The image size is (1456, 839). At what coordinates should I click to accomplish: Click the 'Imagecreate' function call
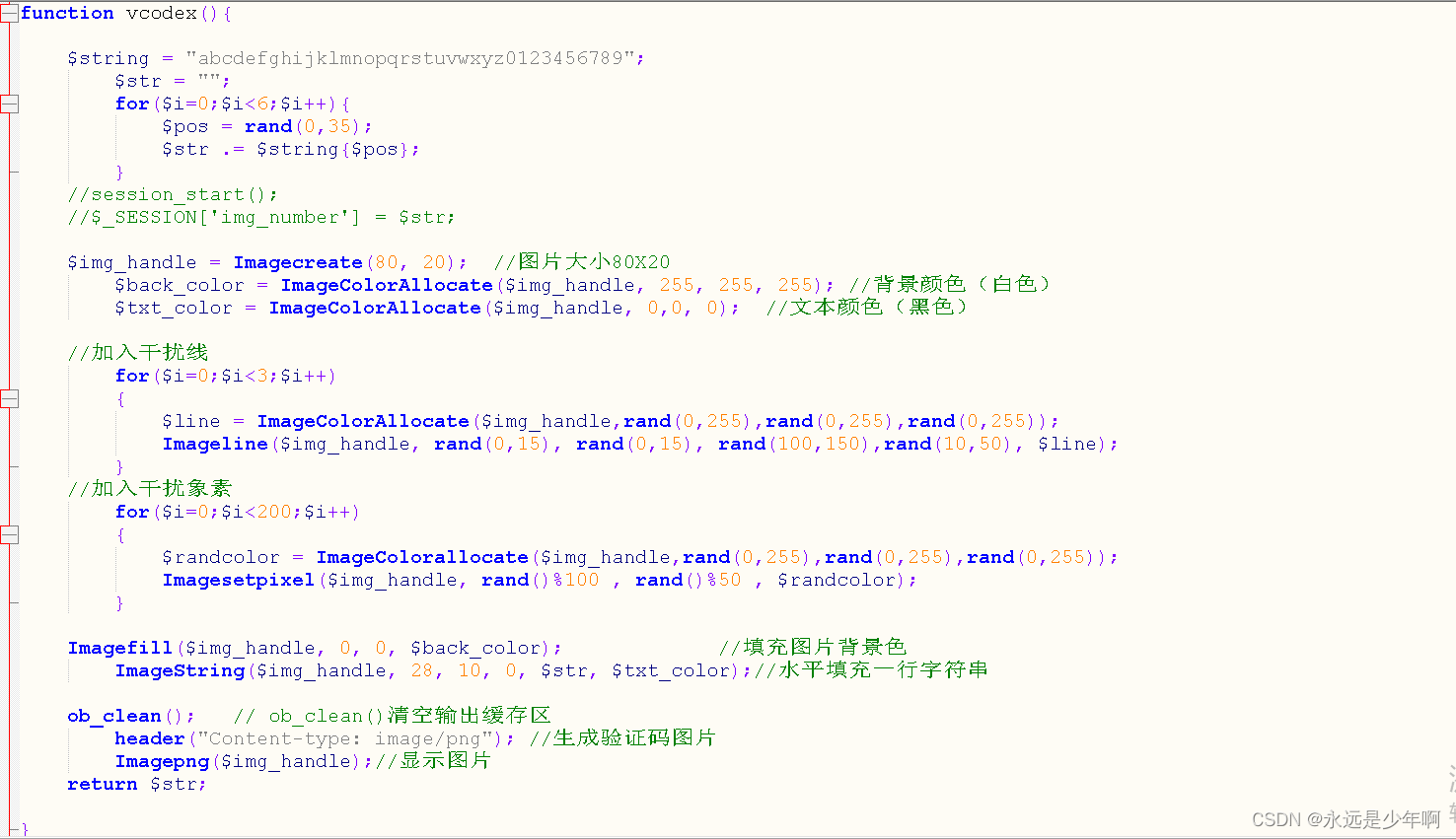(x=298, y=262)
